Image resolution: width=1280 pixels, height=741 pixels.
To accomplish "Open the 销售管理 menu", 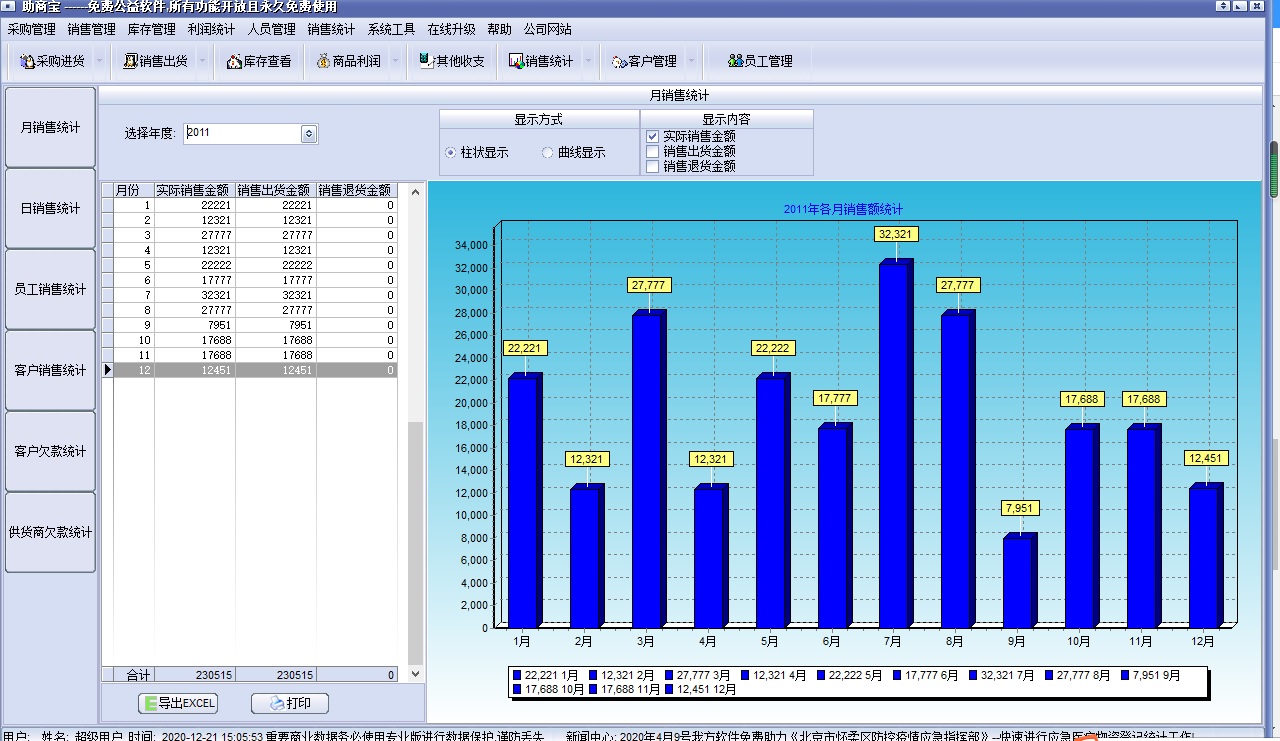I will coord(92,29).
